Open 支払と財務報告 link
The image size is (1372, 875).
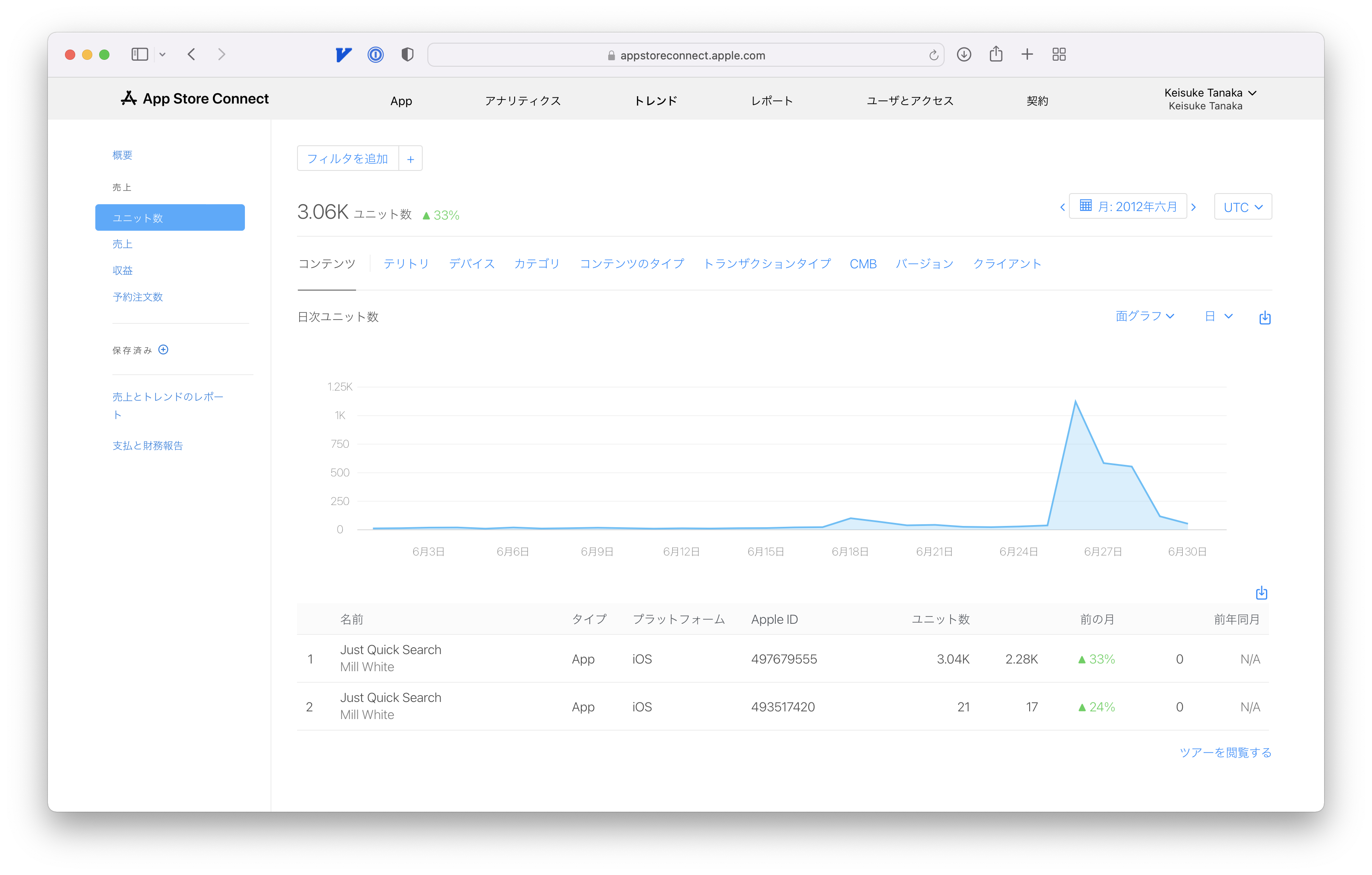click(147, 446)
